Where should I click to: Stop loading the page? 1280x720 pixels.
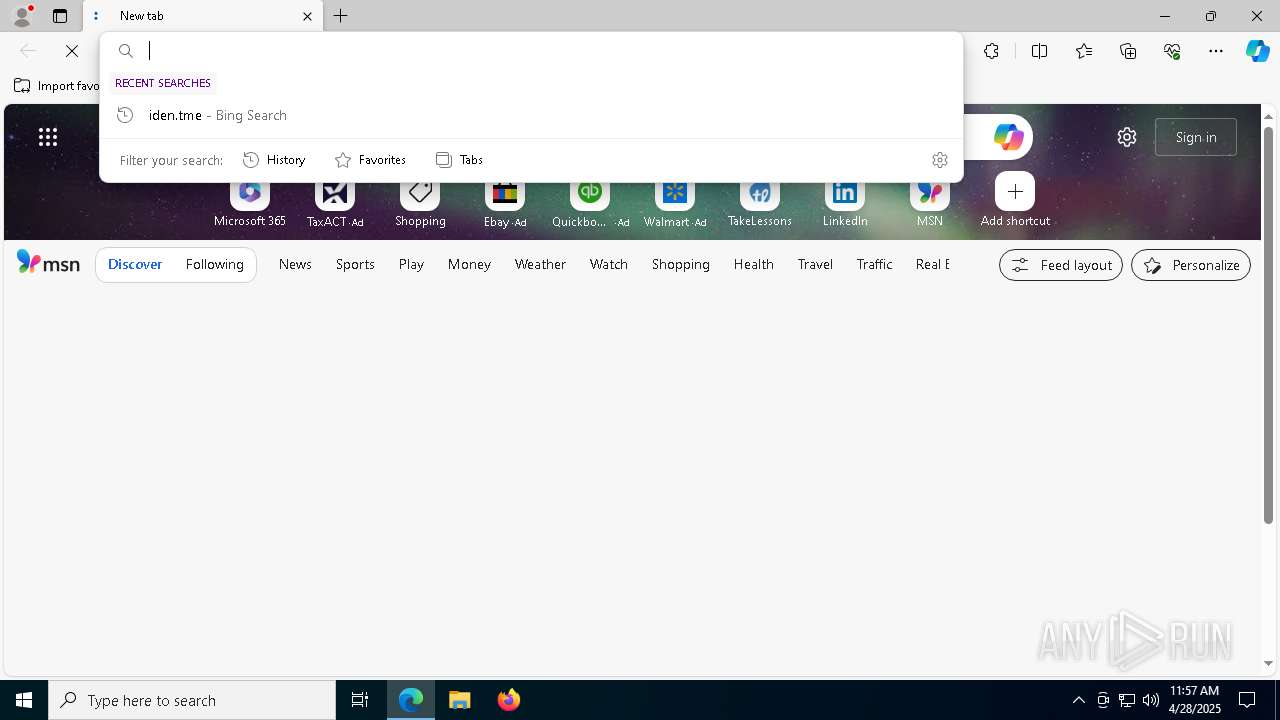(72, 51)
